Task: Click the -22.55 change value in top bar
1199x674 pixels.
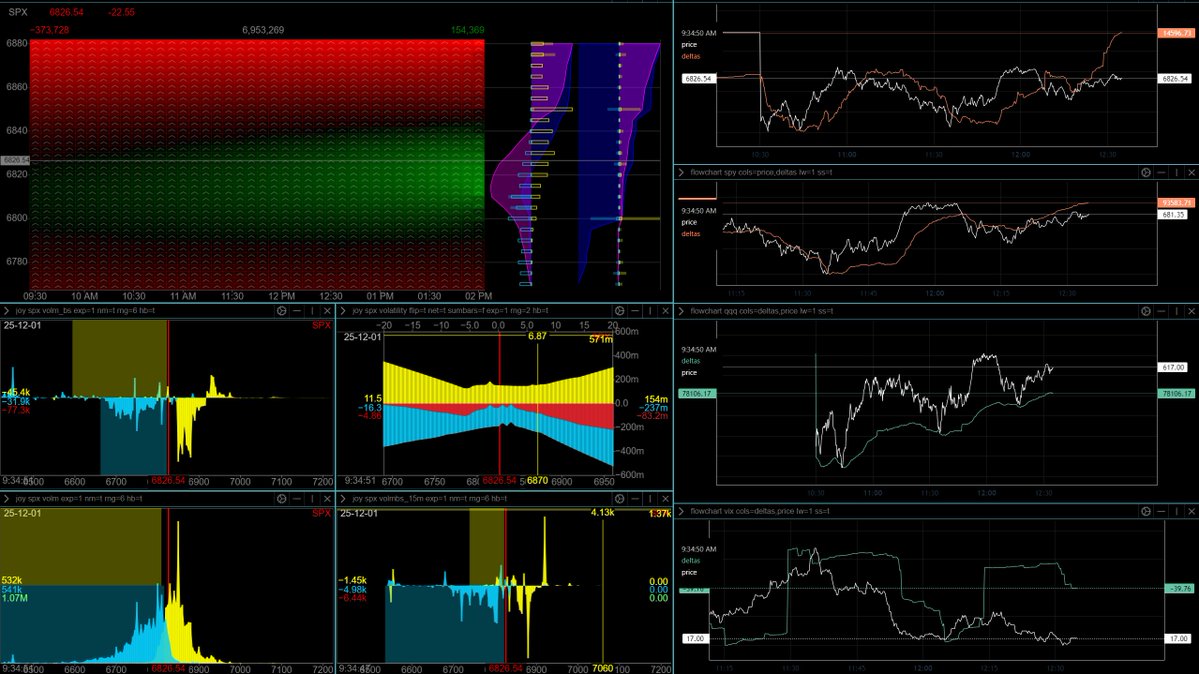Action: tap(121, 12)
